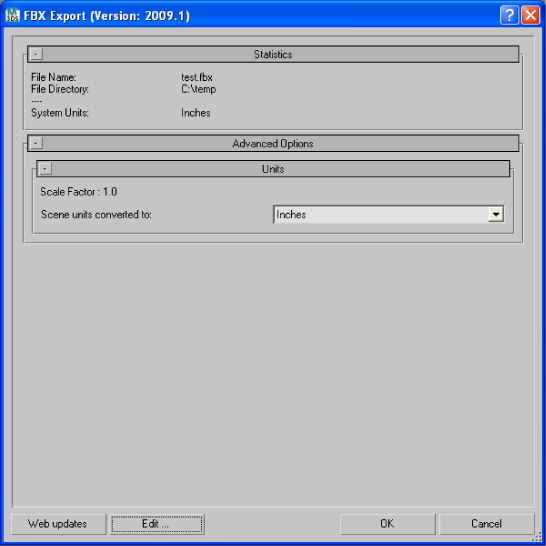Close the FBX Export dialog
This screenshot has width=546, height=546.
point(530,15)
